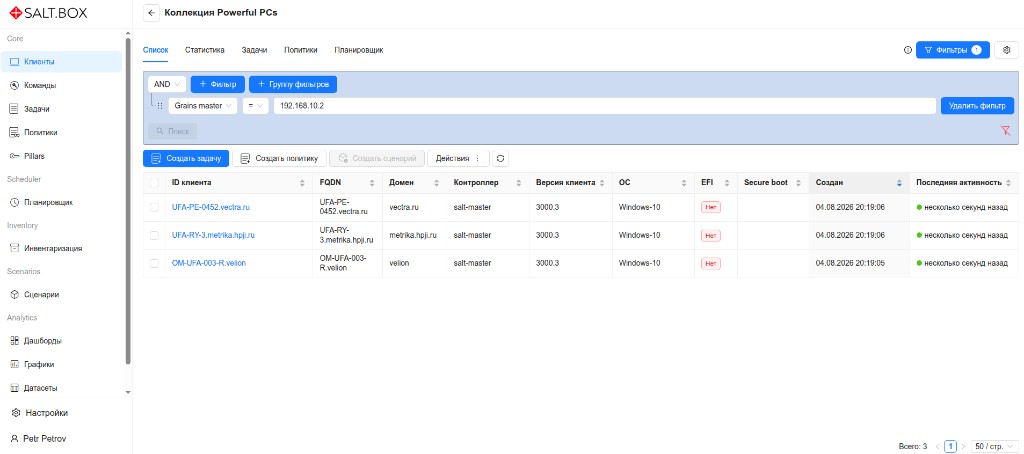
Task: Click the filter value field with 192.168.10.2
Action: tap(604, 106)
